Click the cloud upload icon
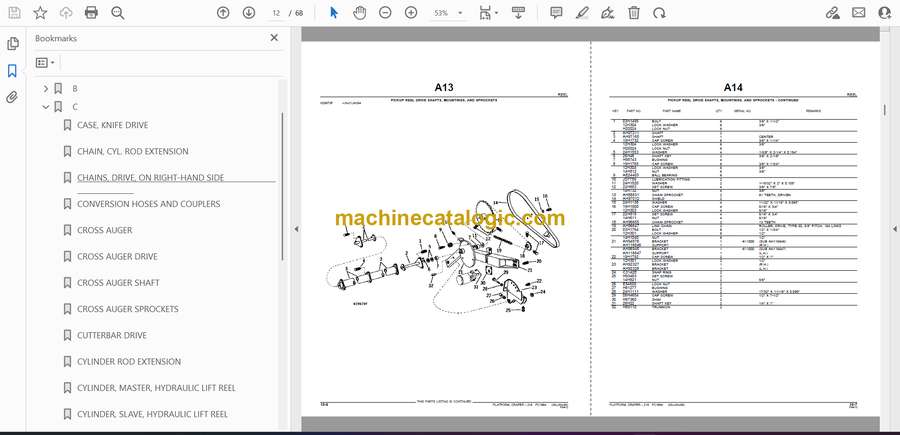This screenshot has height=435, width=900. (66, 13)
